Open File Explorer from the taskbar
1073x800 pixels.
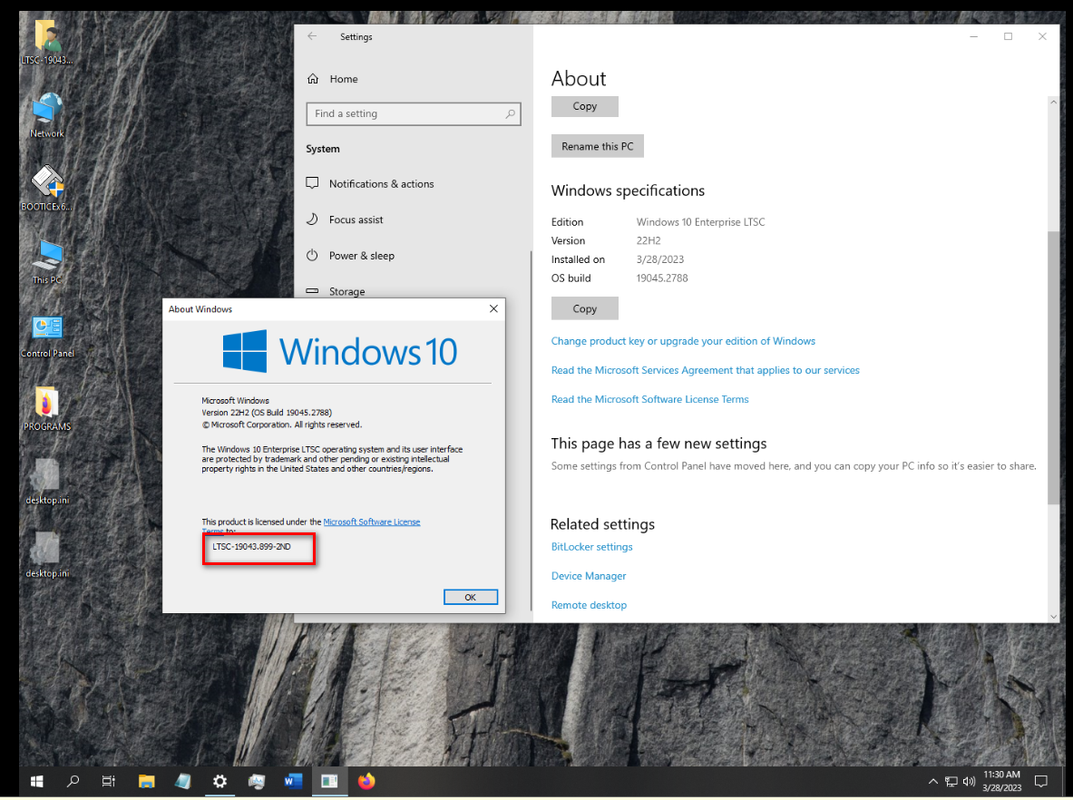point(146,781)
